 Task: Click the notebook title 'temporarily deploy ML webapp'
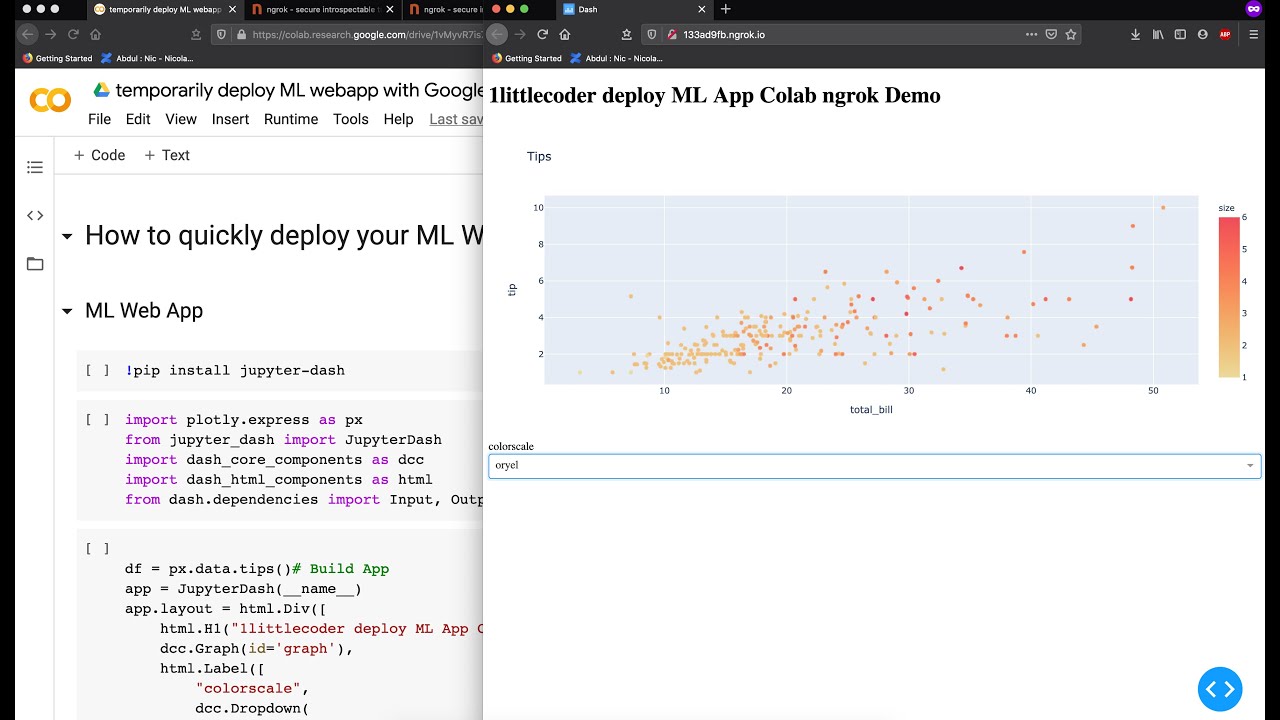coord(299,91)
